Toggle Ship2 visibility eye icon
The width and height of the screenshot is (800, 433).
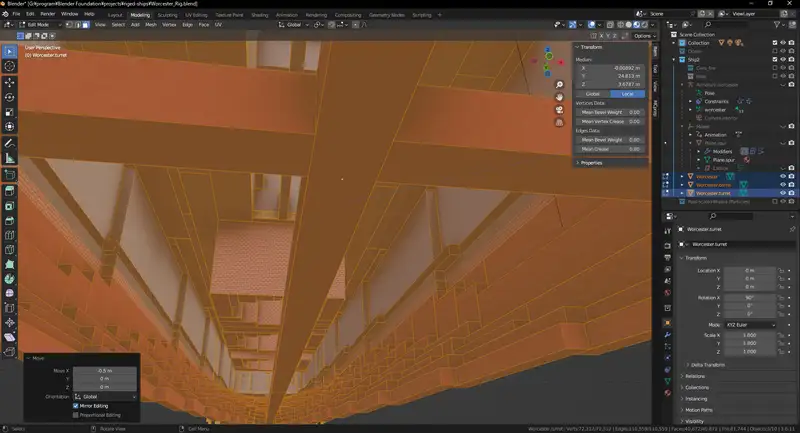coord(783,60)
